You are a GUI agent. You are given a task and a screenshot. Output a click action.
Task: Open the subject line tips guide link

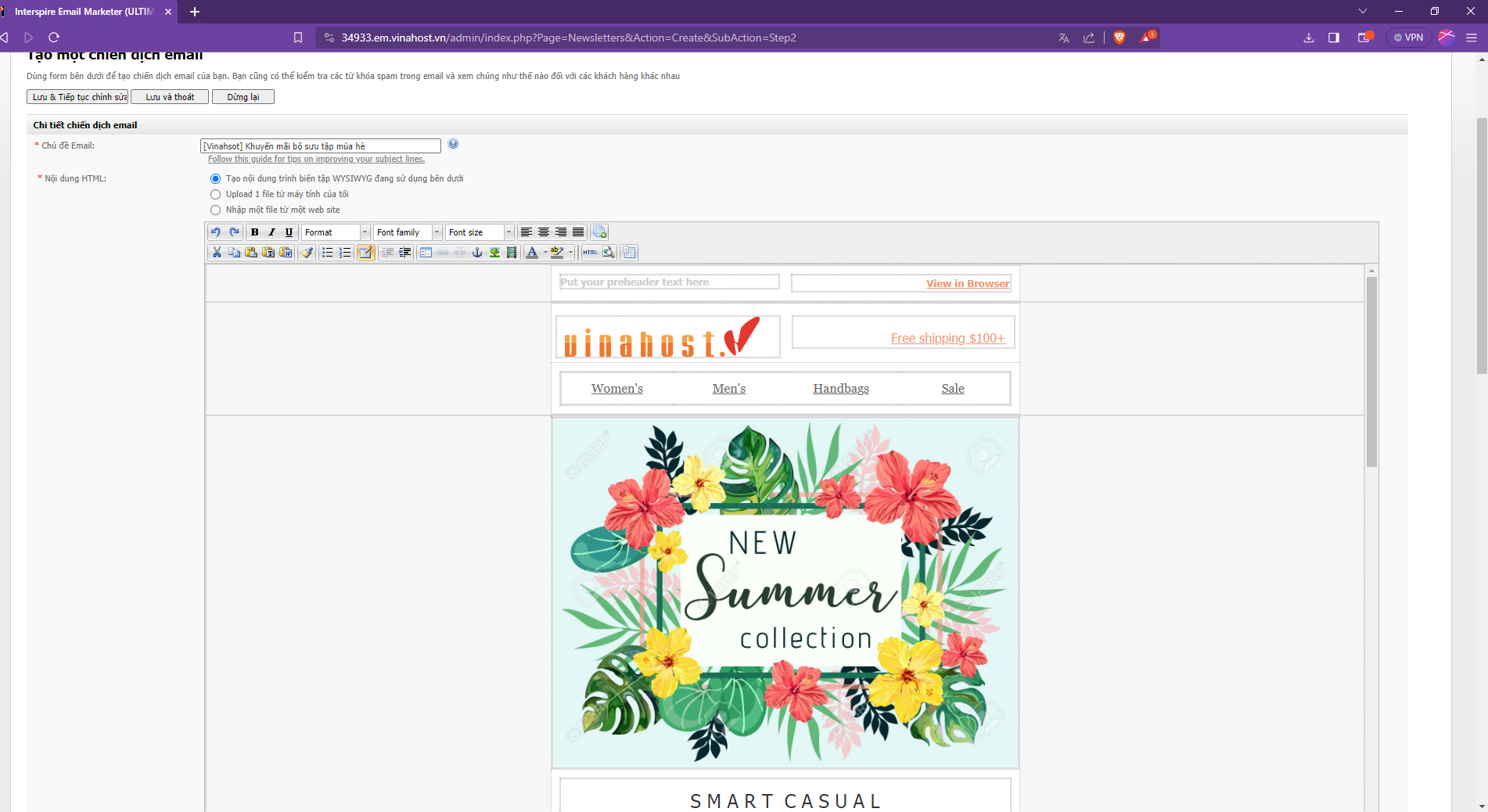click(x=316, y=160)
